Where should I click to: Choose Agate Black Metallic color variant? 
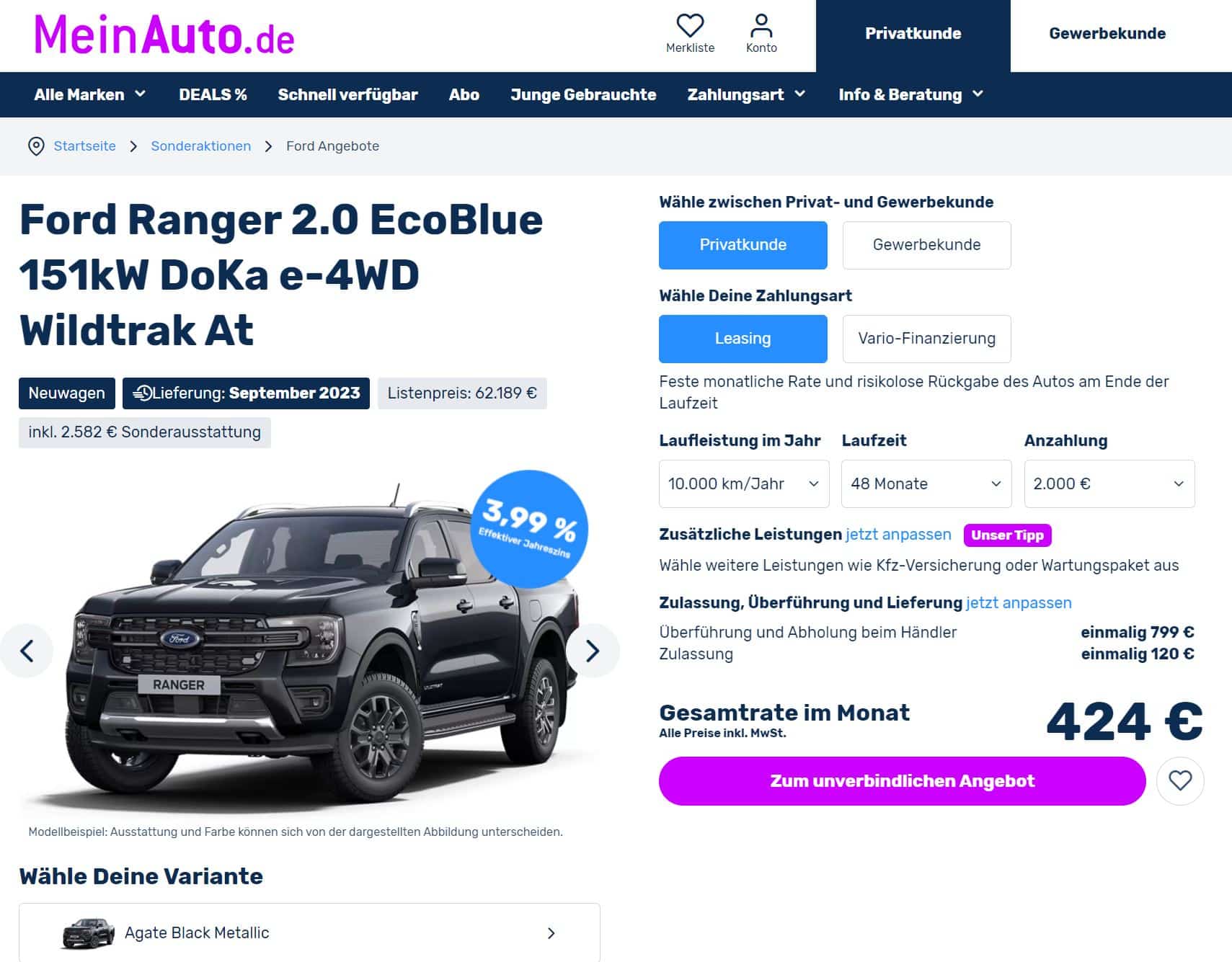309,932
